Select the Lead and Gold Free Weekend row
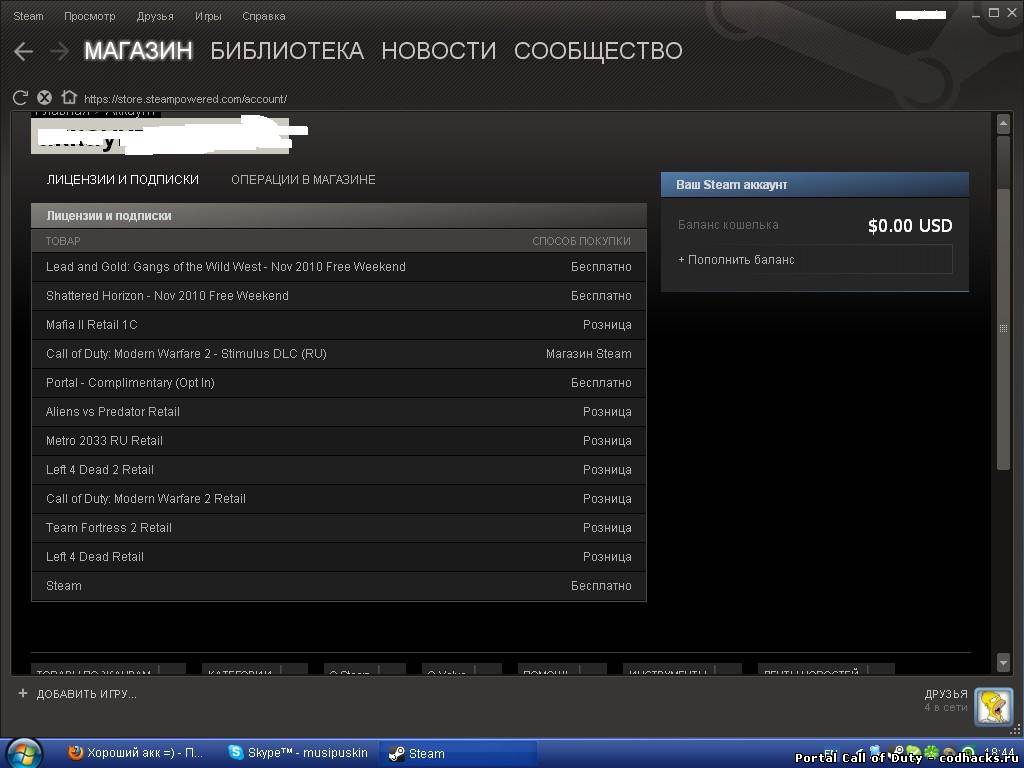Viewport: 1024px width, 768px height. [x=339, y=267]
